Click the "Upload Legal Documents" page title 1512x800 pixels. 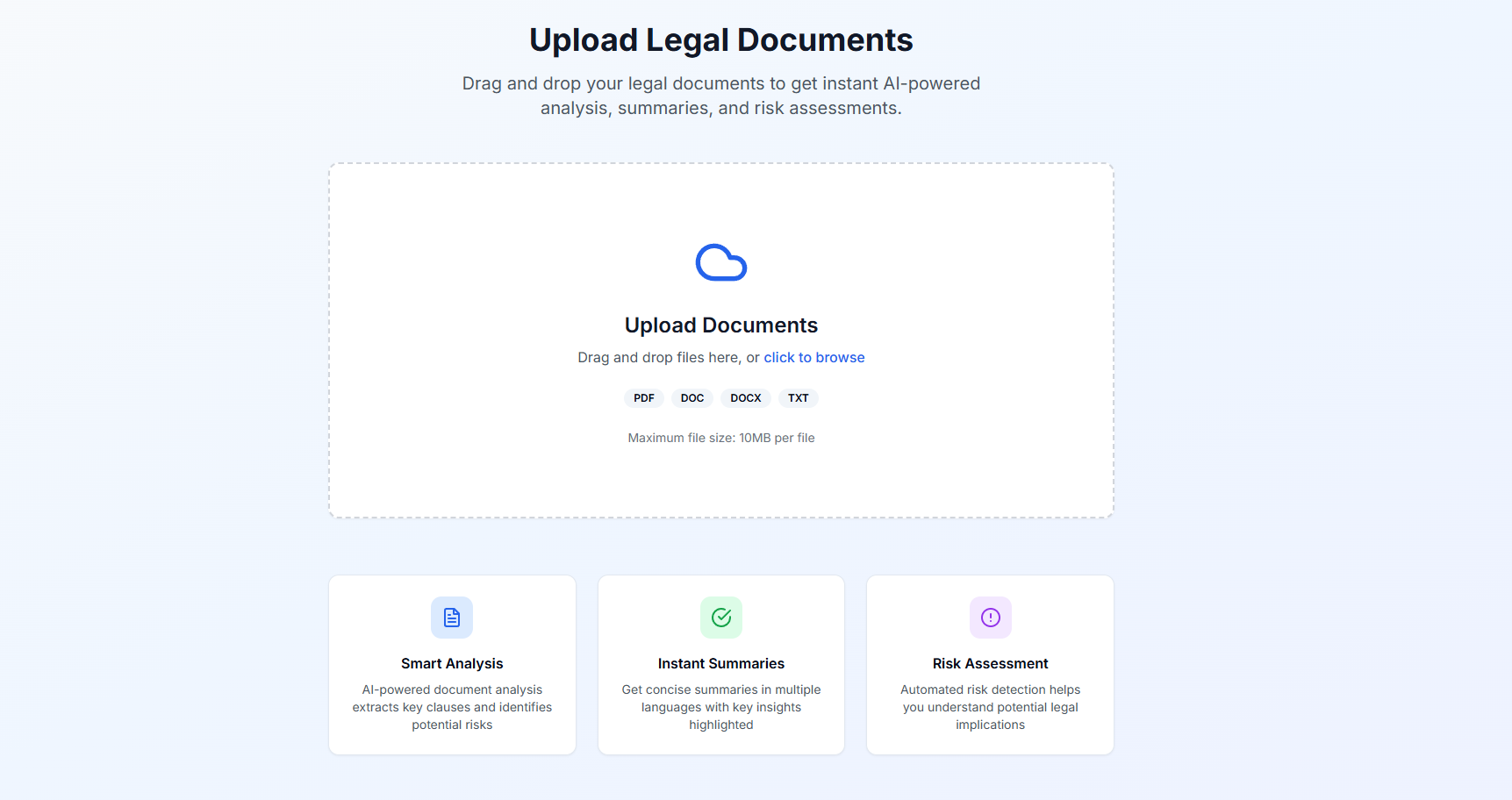click(720, 40)
